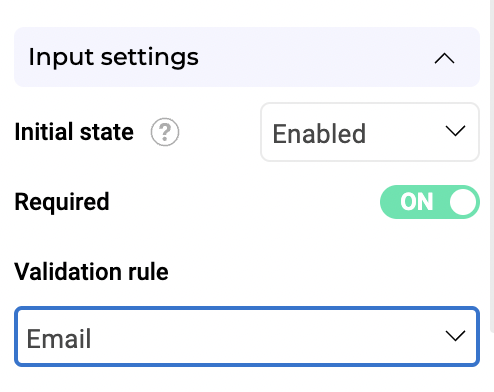Click the upward caret in the Input settings header

click(x=444, y=59)
